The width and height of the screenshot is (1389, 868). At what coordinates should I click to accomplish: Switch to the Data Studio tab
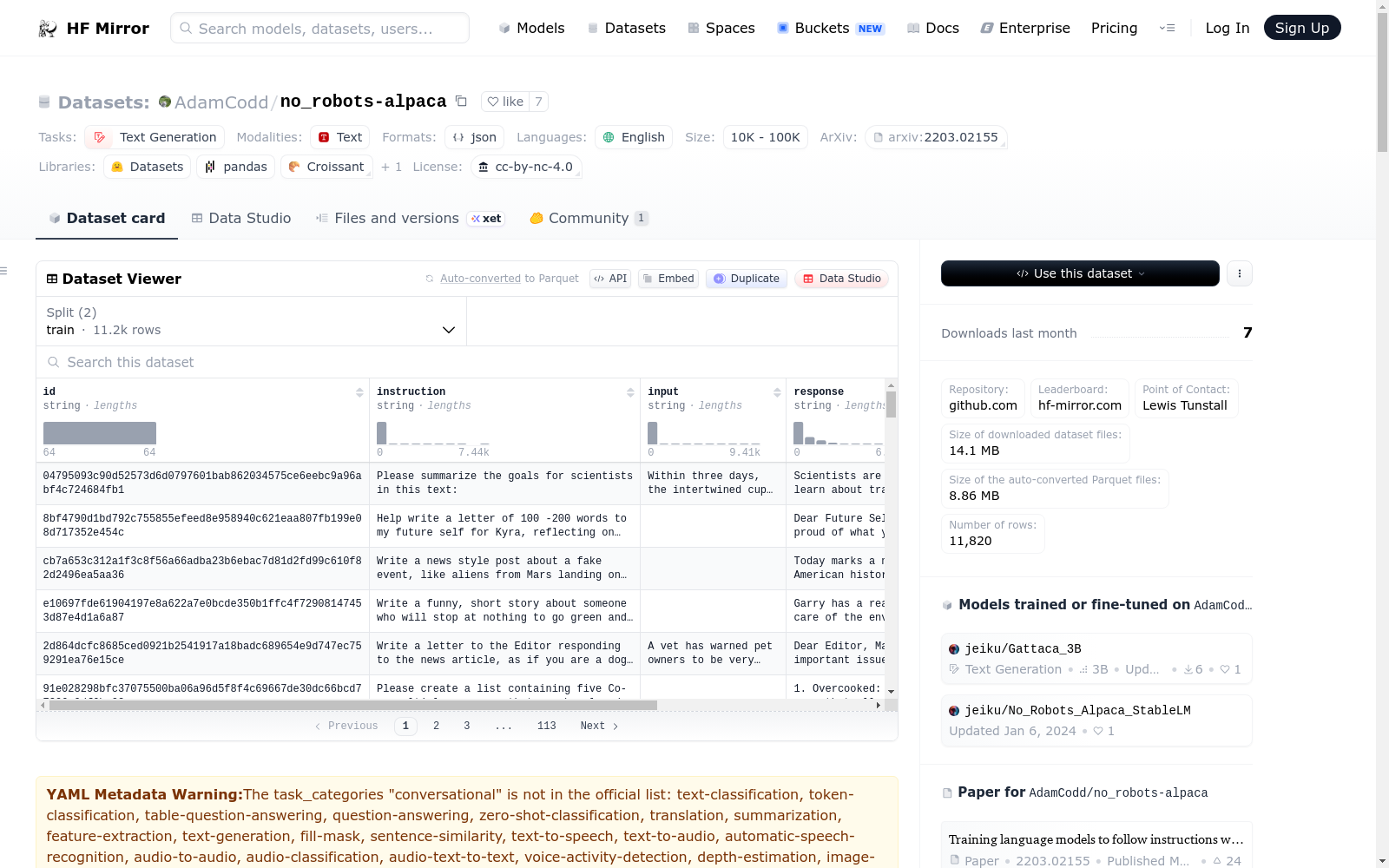241,219
